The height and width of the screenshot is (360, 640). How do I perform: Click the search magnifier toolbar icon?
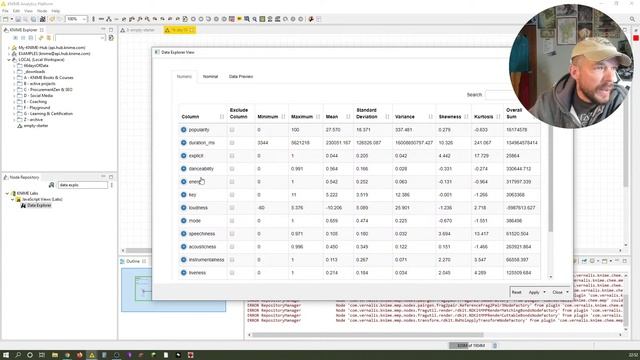click(255, 19)
